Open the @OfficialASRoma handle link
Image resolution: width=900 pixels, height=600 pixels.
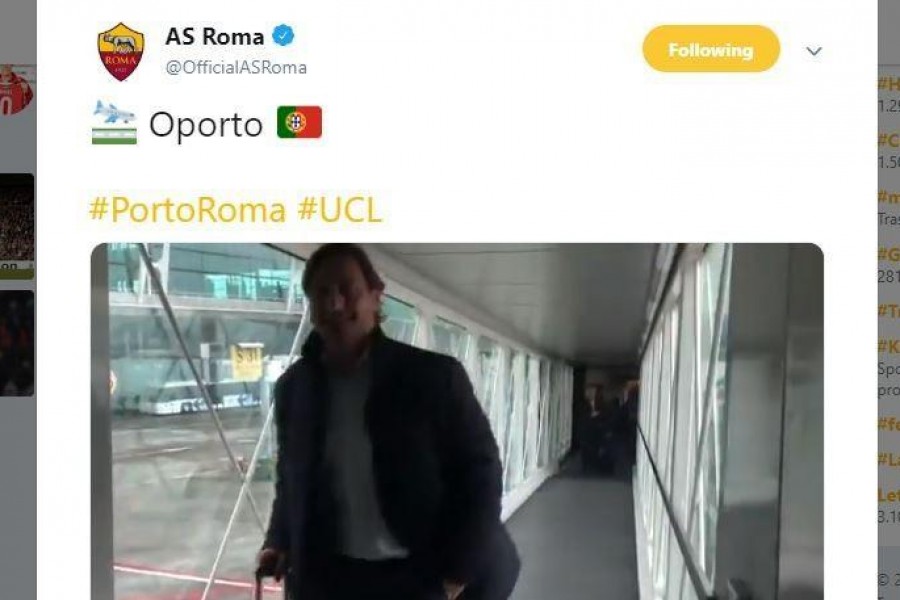pos(236,68)
